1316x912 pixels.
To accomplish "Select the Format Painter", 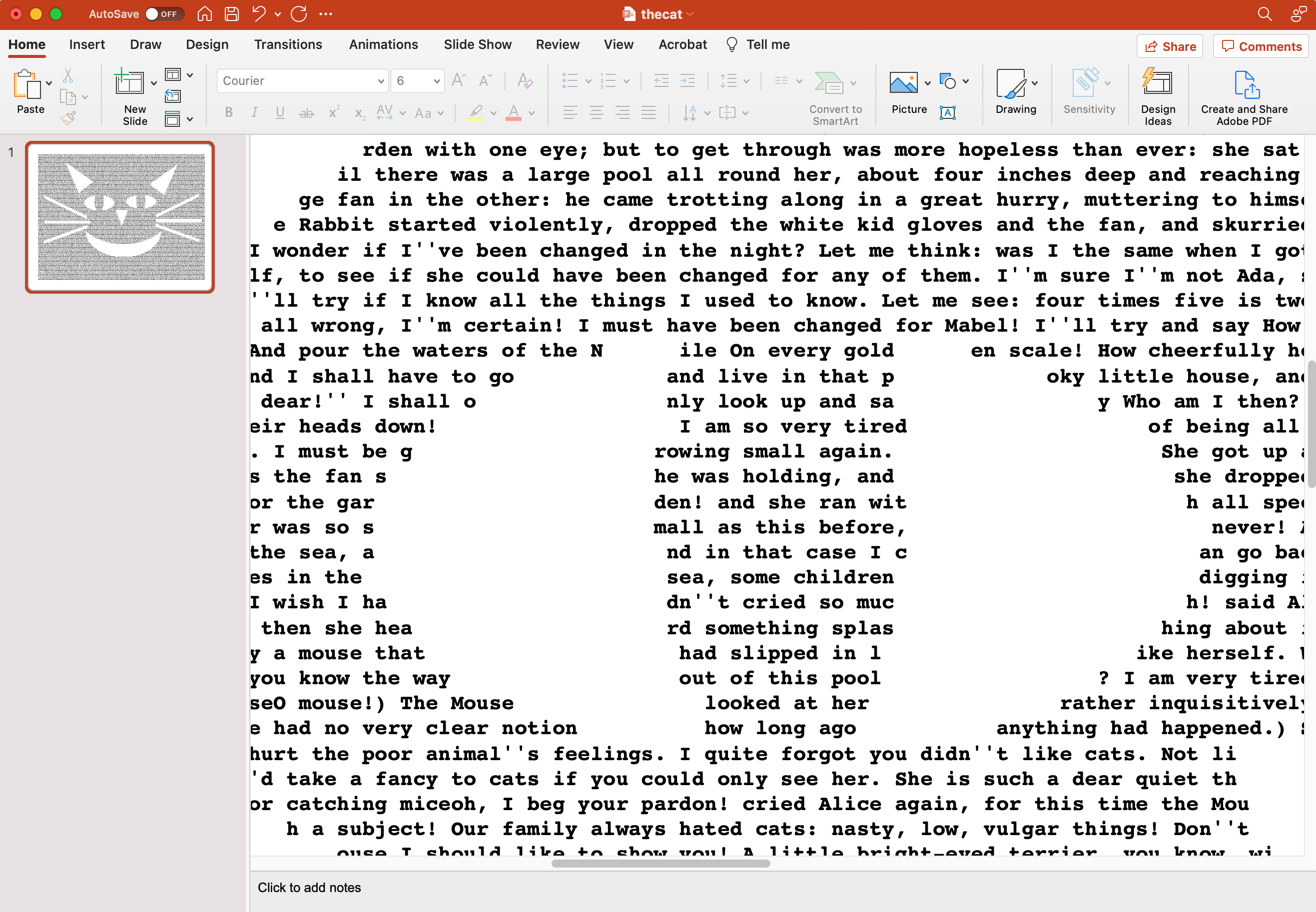I will click(x=68, y=118).
